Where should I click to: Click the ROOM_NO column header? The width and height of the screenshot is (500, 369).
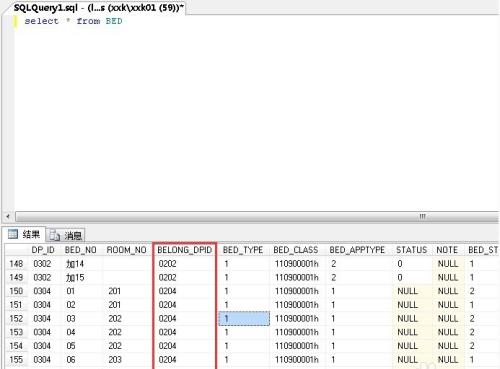click(126, 250)
